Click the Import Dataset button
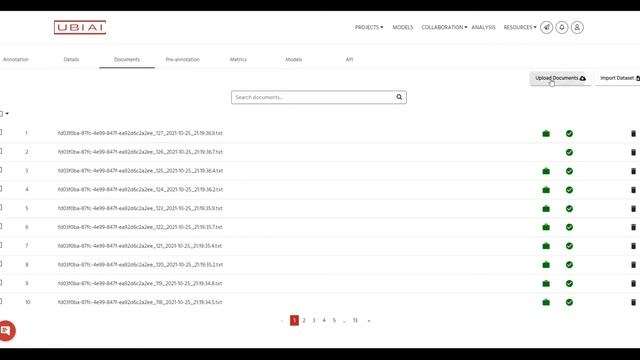Viewport: 640px width, 360px height. (x=618, y=78)
